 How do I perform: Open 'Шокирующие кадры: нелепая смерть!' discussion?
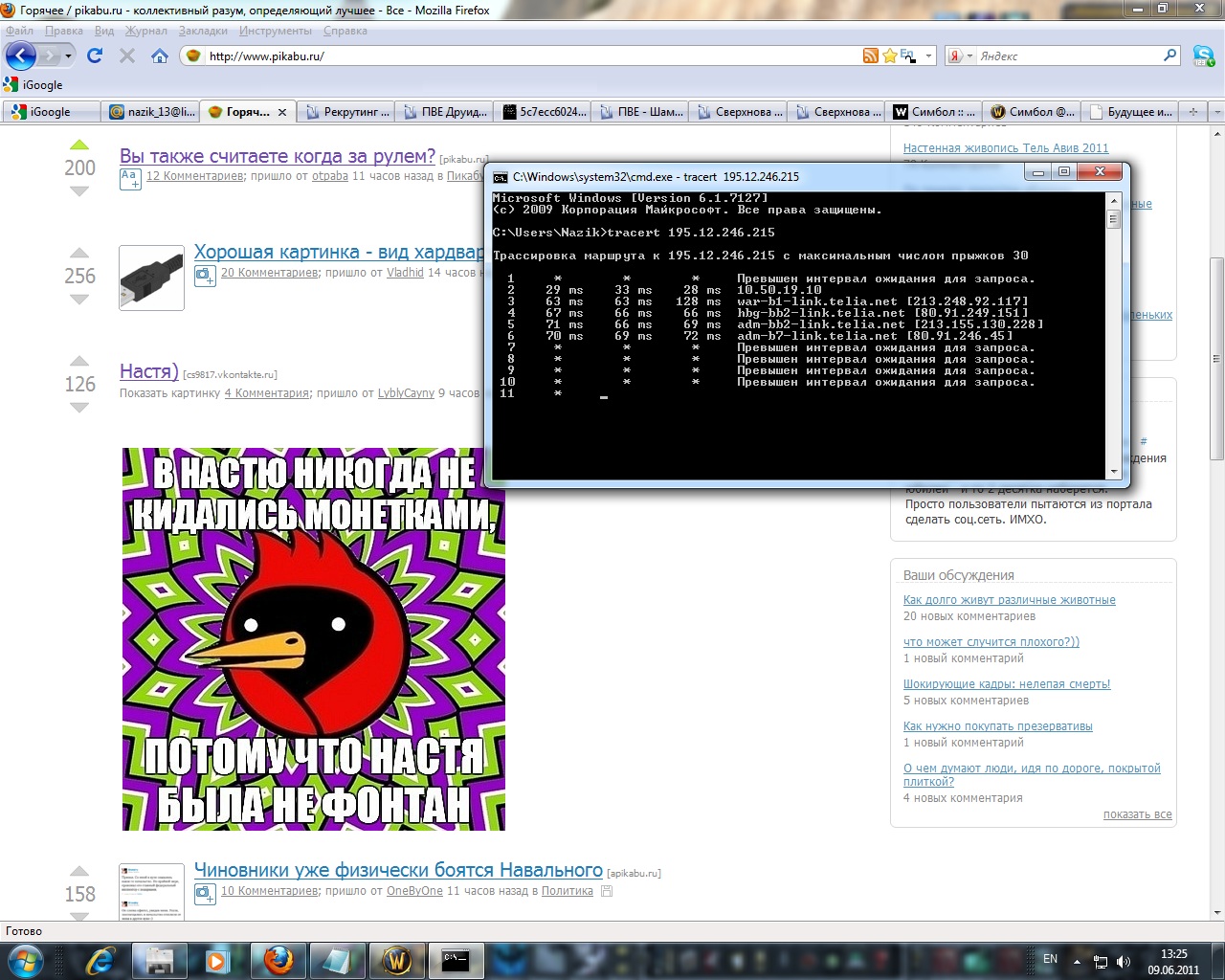point(1007,684)
